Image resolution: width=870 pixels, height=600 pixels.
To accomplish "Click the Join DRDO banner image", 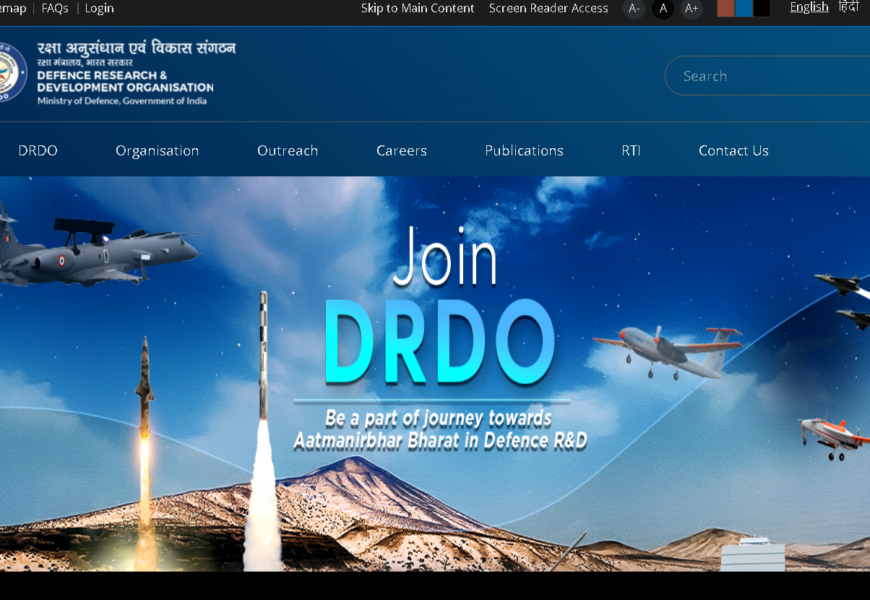I will coord(435,374).
